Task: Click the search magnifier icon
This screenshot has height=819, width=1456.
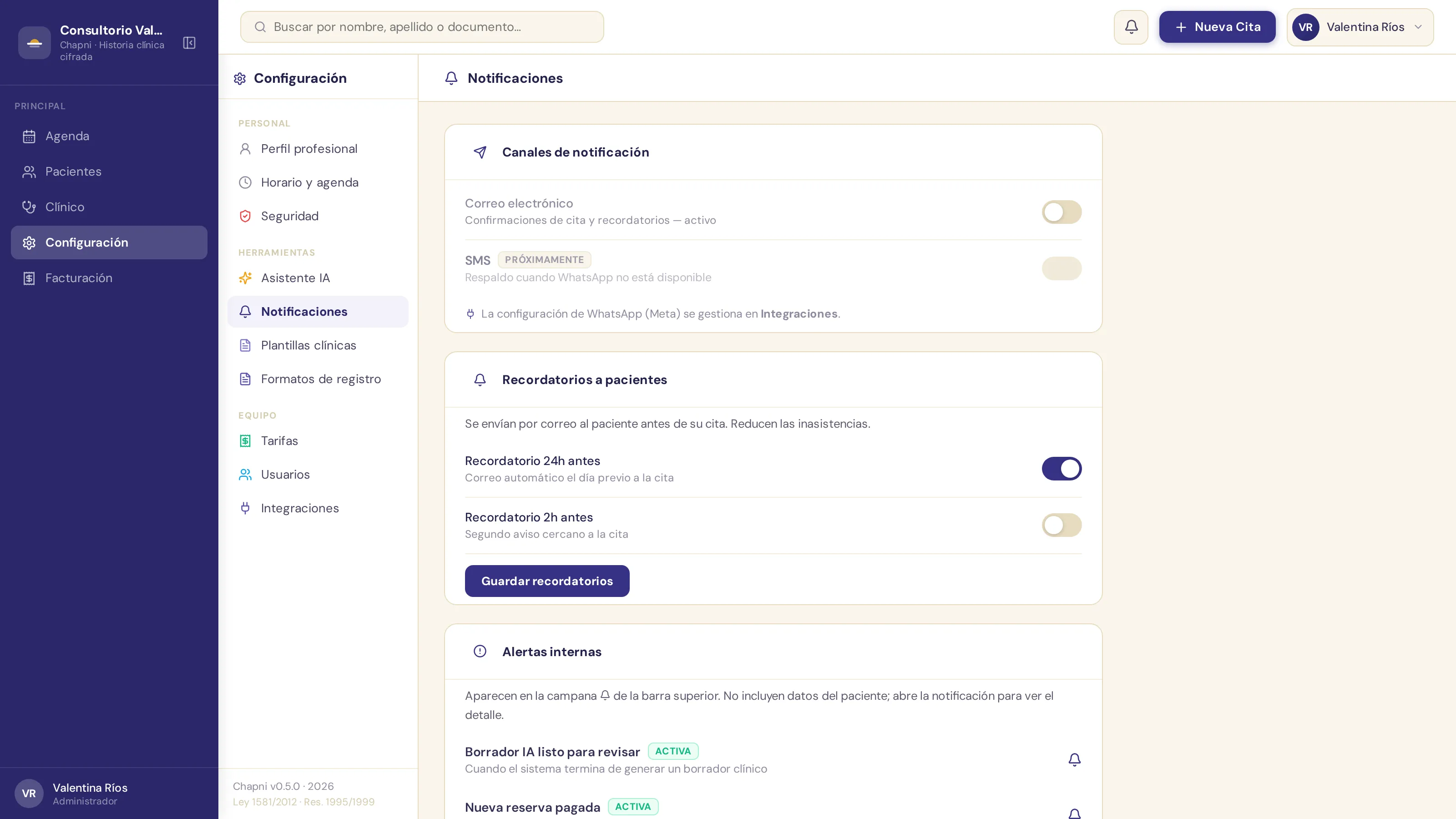Action: click(x=260, y=27)
